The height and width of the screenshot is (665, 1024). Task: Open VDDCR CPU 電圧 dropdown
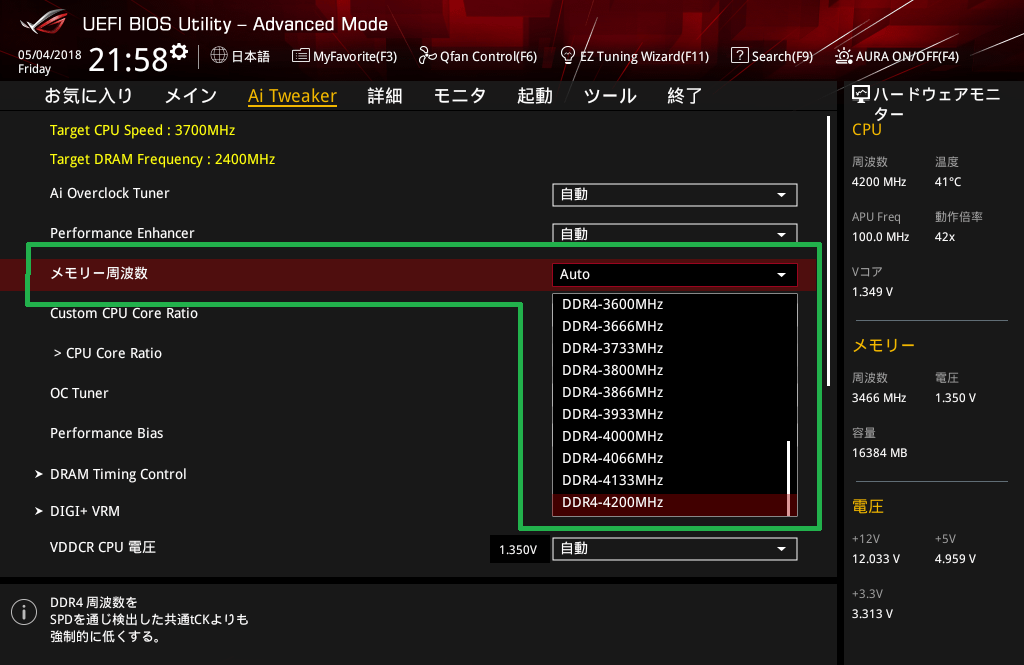pos(675,549)
